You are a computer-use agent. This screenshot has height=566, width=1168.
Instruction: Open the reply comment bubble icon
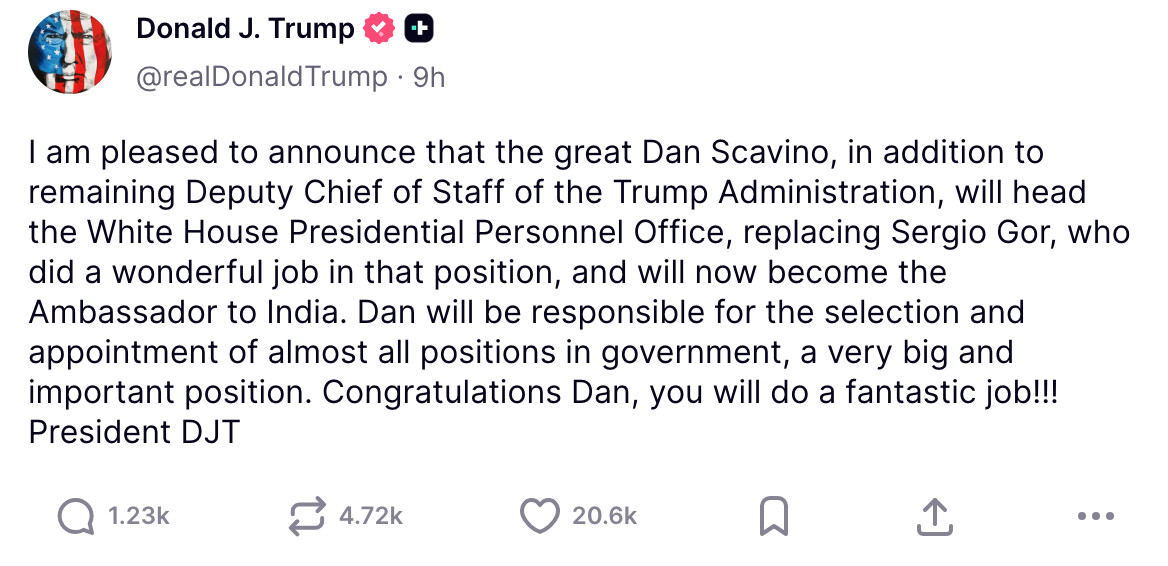74,516
